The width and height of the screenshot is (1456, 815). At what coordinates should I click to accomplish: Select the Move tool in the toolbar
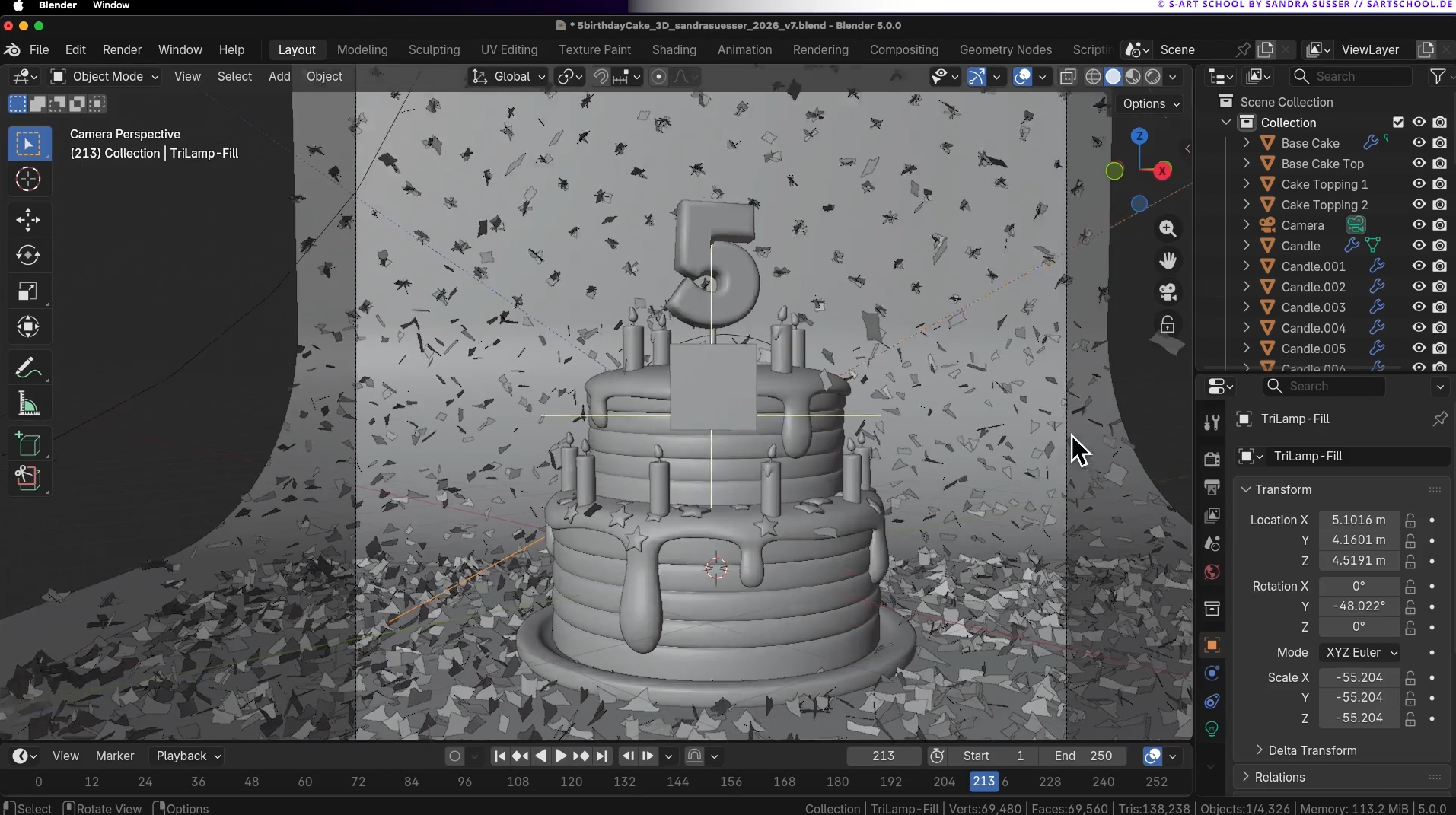pyautogui.click(x=28, y=221)
